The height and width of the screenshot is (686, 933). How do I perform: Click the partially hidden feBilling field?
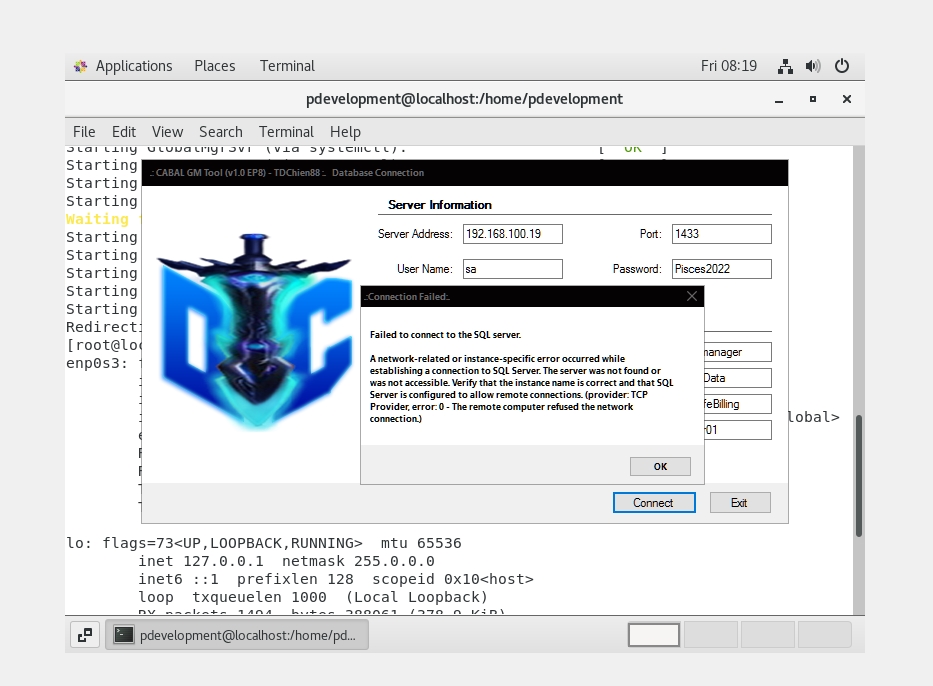pyautogui.click(x=738, y=404)
